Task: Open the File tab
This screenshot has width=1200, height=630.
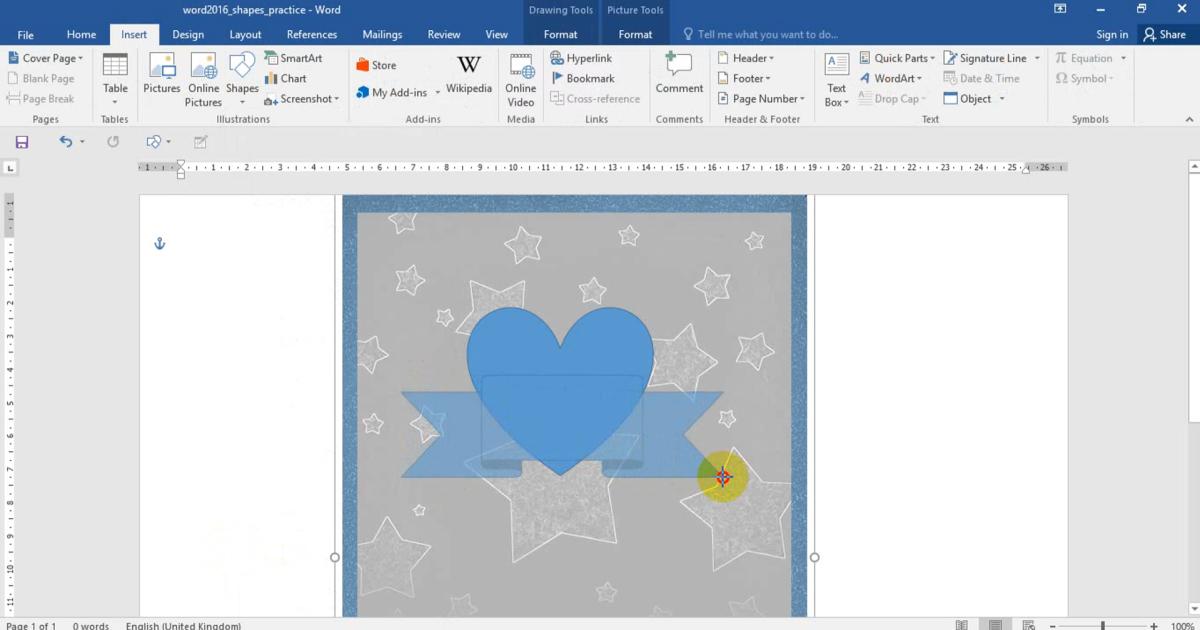Action: click(x=25, y=34)
